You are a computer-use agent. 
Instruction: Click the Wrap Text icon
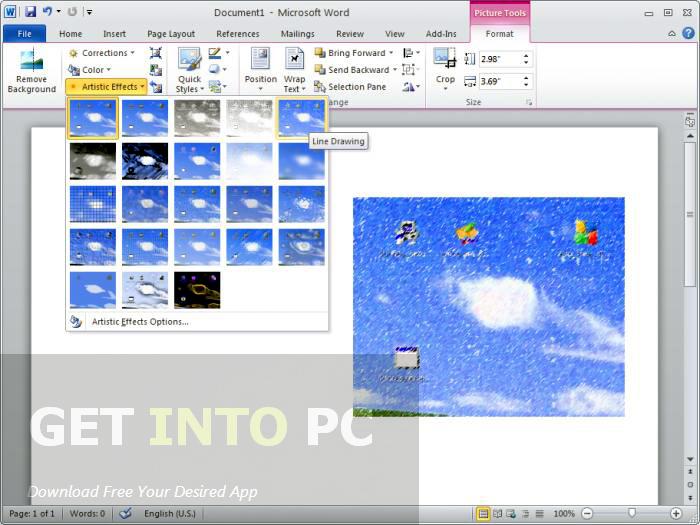pos(294,59)
